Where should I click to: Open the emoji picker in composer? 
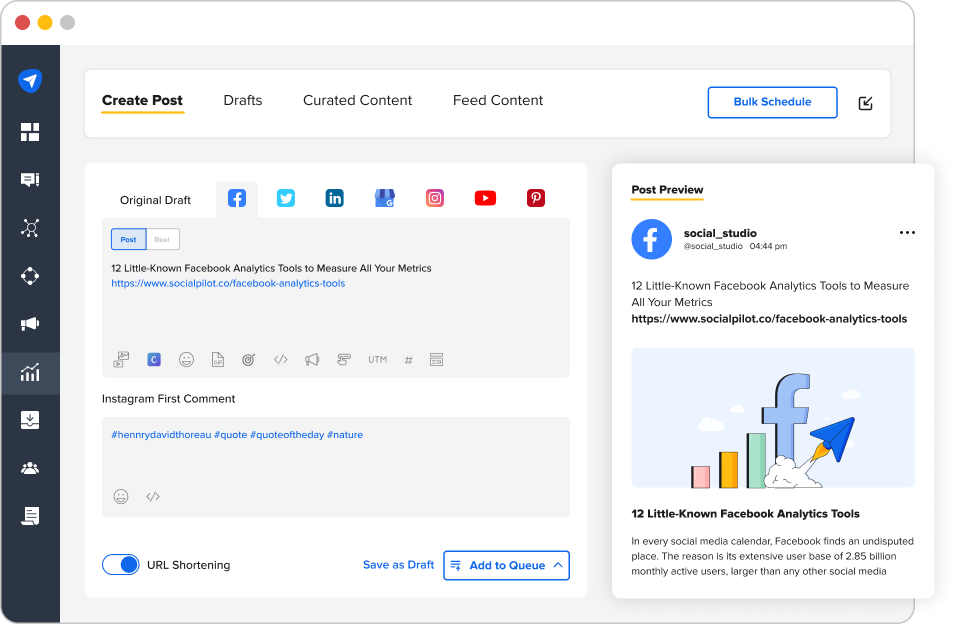coord(187,359)
